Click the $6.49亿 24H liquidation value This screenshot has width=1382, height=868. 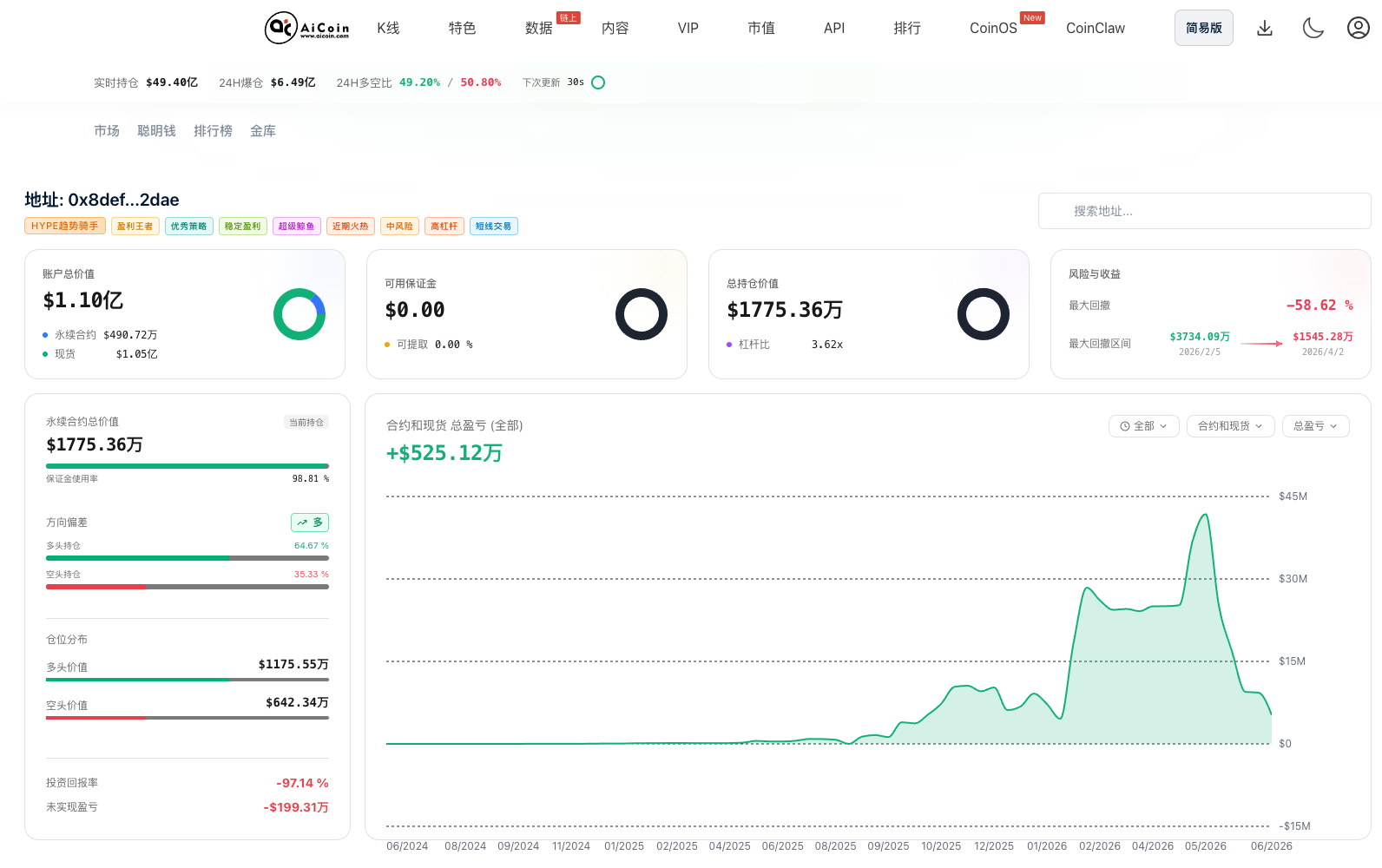pyautogui.click(x=293, y=82)
